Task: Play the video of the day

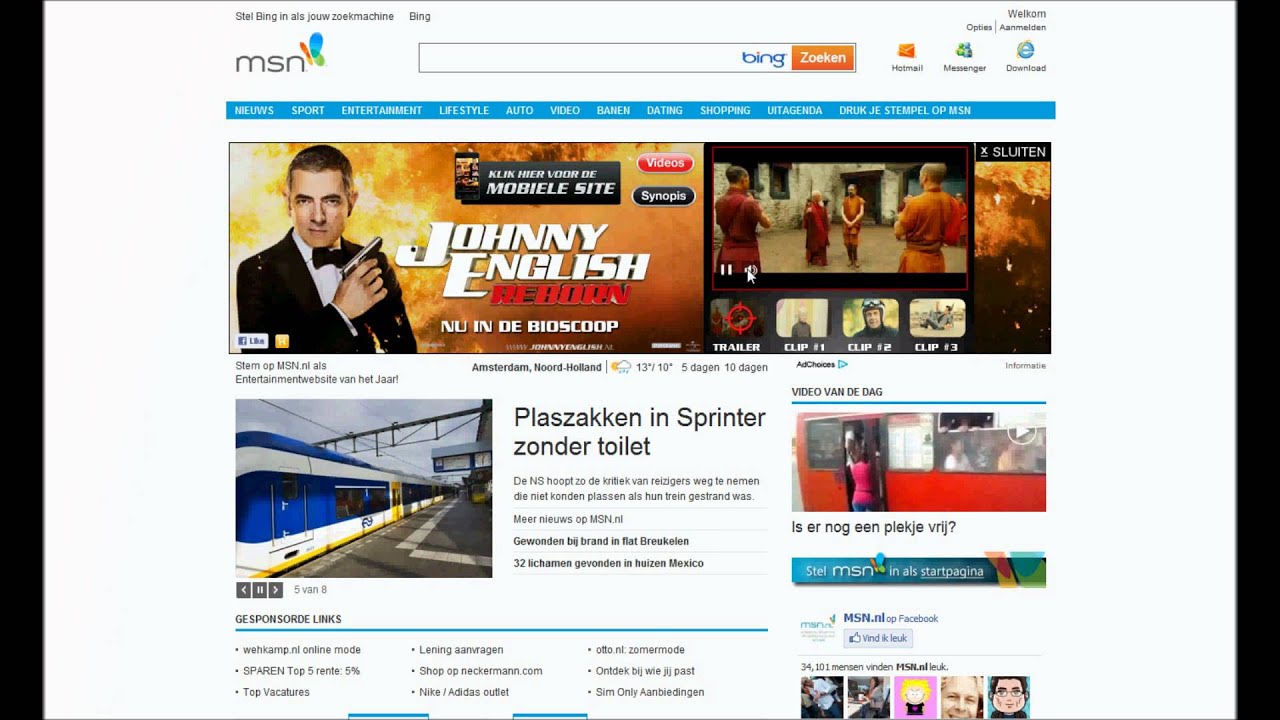Action: (1021, 433)
